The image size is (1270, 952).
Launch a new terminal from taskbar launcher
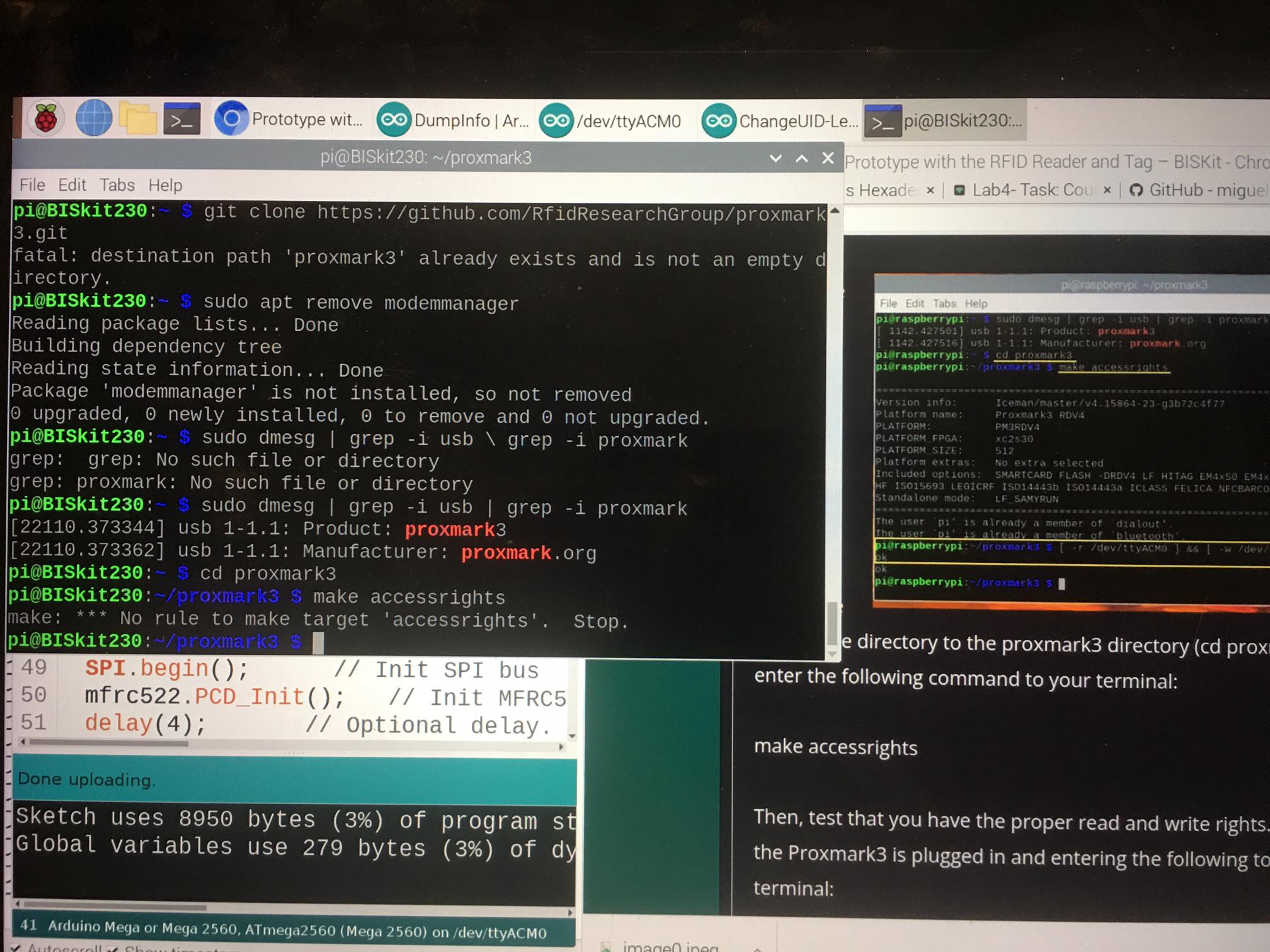click(x=182, y=119)
